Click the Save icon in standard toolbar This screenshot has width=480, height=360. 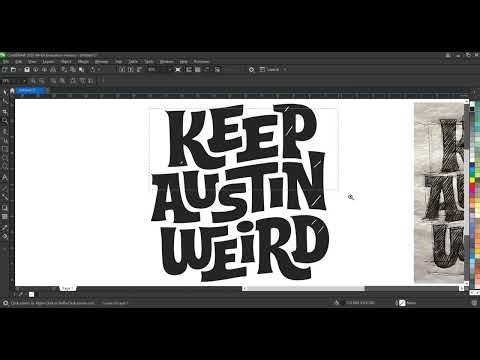point(27,69)
